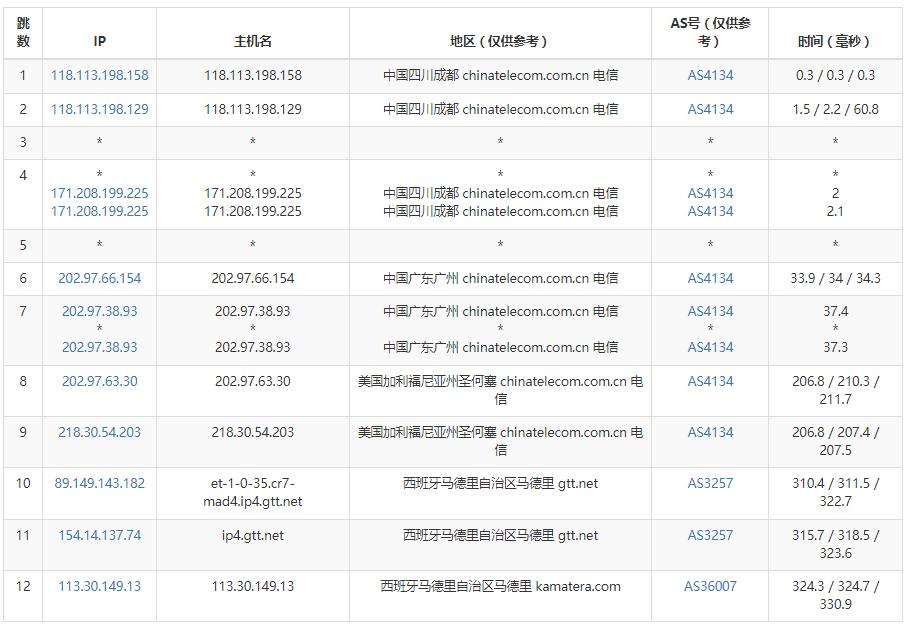Select hostname 202.97.66.154 text

pyautogui.click(x=253, y=278)
